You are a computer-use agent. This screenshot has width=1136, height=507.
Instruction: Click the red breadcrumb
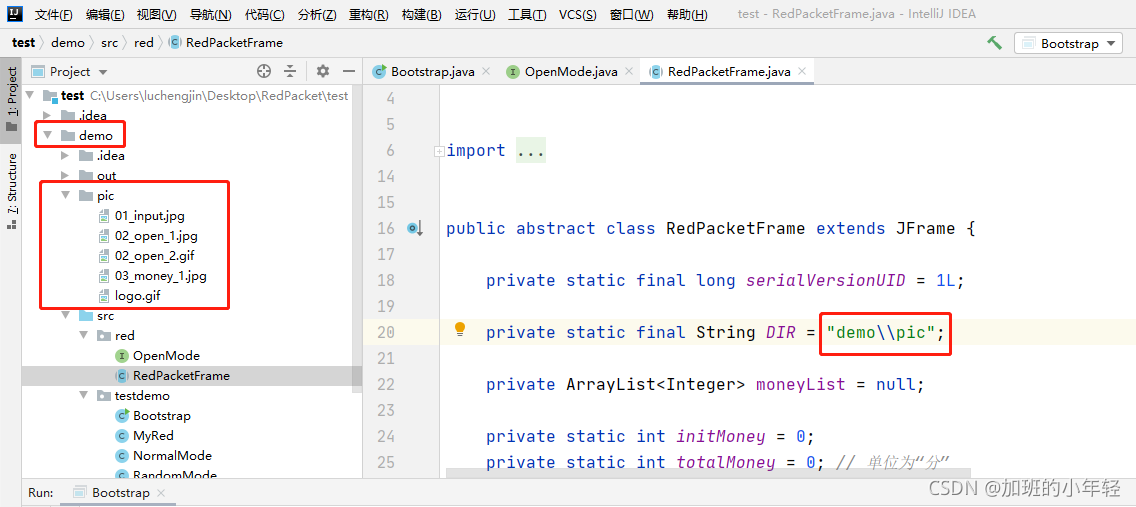click(144, 43)
